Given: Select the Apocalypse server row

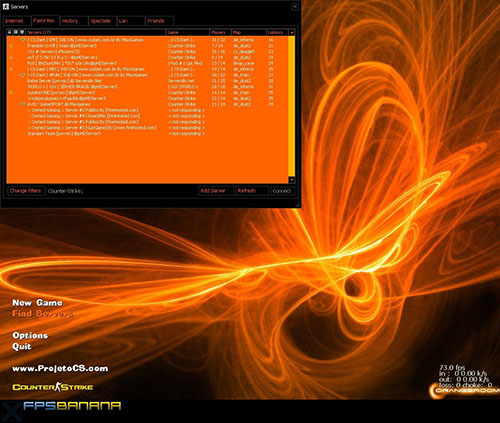Looking at the screenshot, I should 147,98.
